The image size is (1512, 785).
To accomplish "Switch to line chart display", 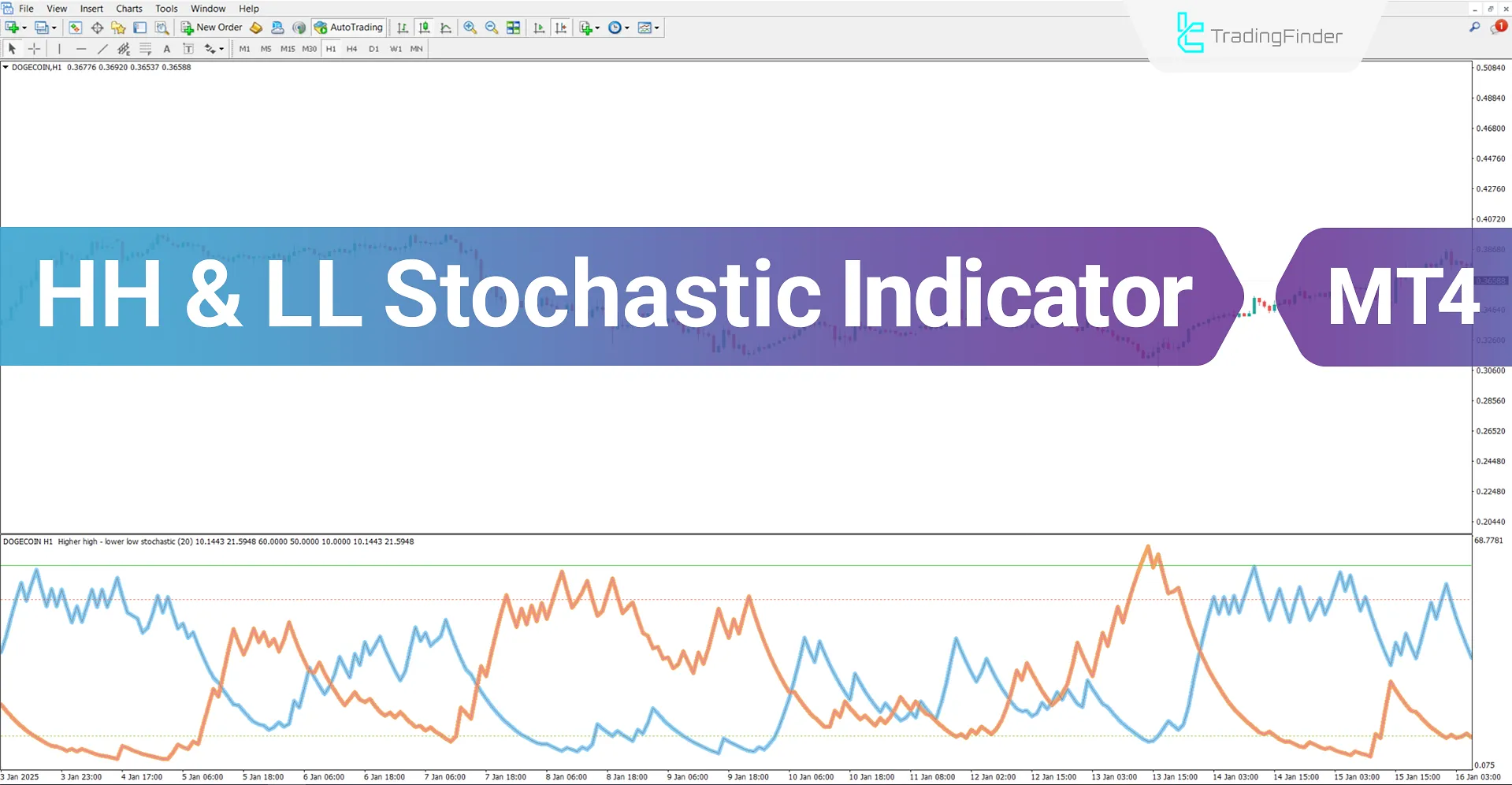I will pyautogui.click(x=446, y=28).
